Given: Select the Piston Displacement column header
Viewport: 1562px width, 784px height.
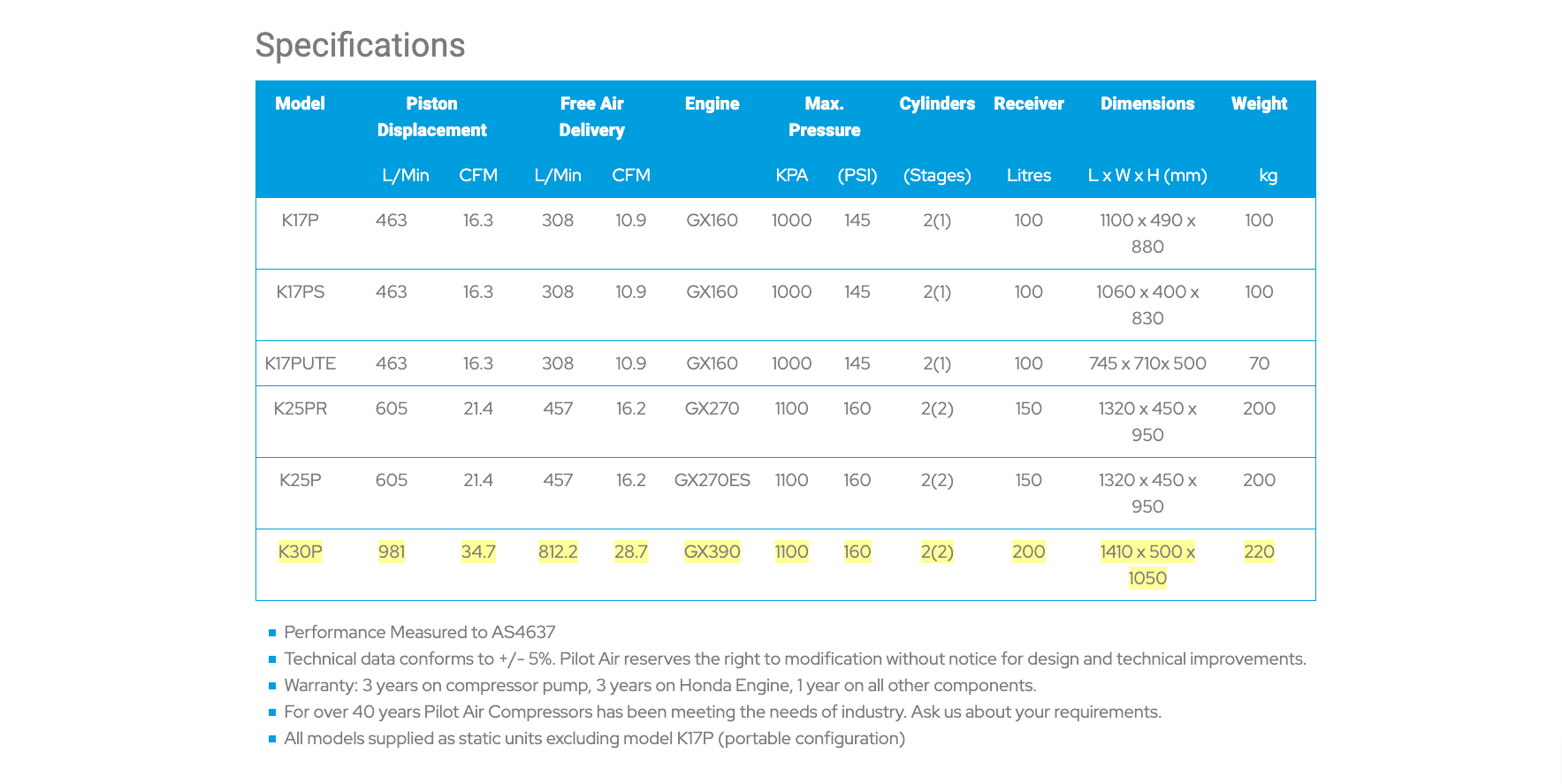Looking at the screenshot, I should pyautogui.click(x=431, y=117).
